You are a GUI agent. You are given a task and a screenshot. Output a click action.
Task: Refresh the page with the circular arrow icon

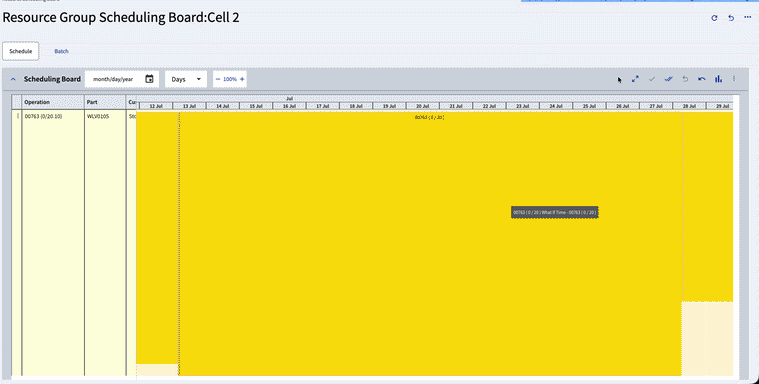coord(714,18)
